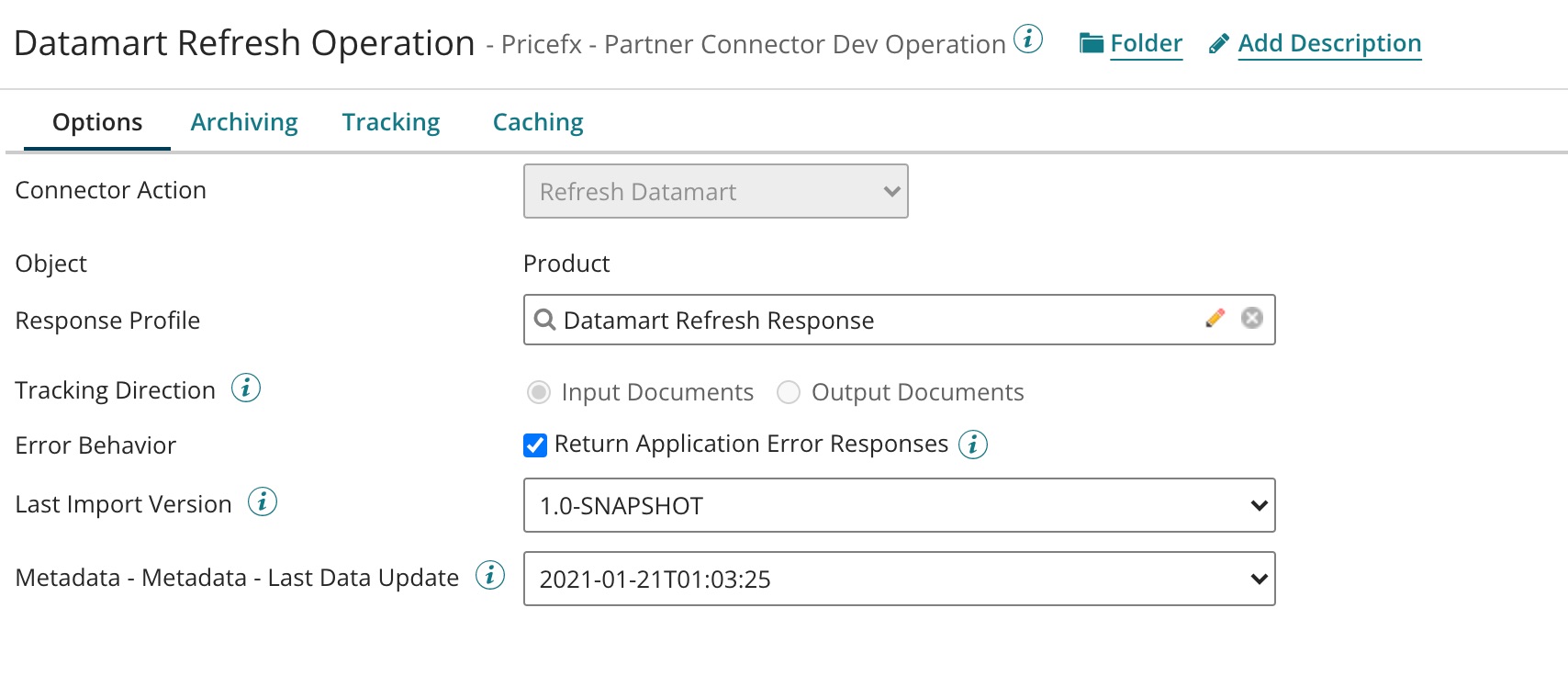Expand the Last Import Version dropdown
Screen dimensions: 1568x698
[x=899, y=505]
